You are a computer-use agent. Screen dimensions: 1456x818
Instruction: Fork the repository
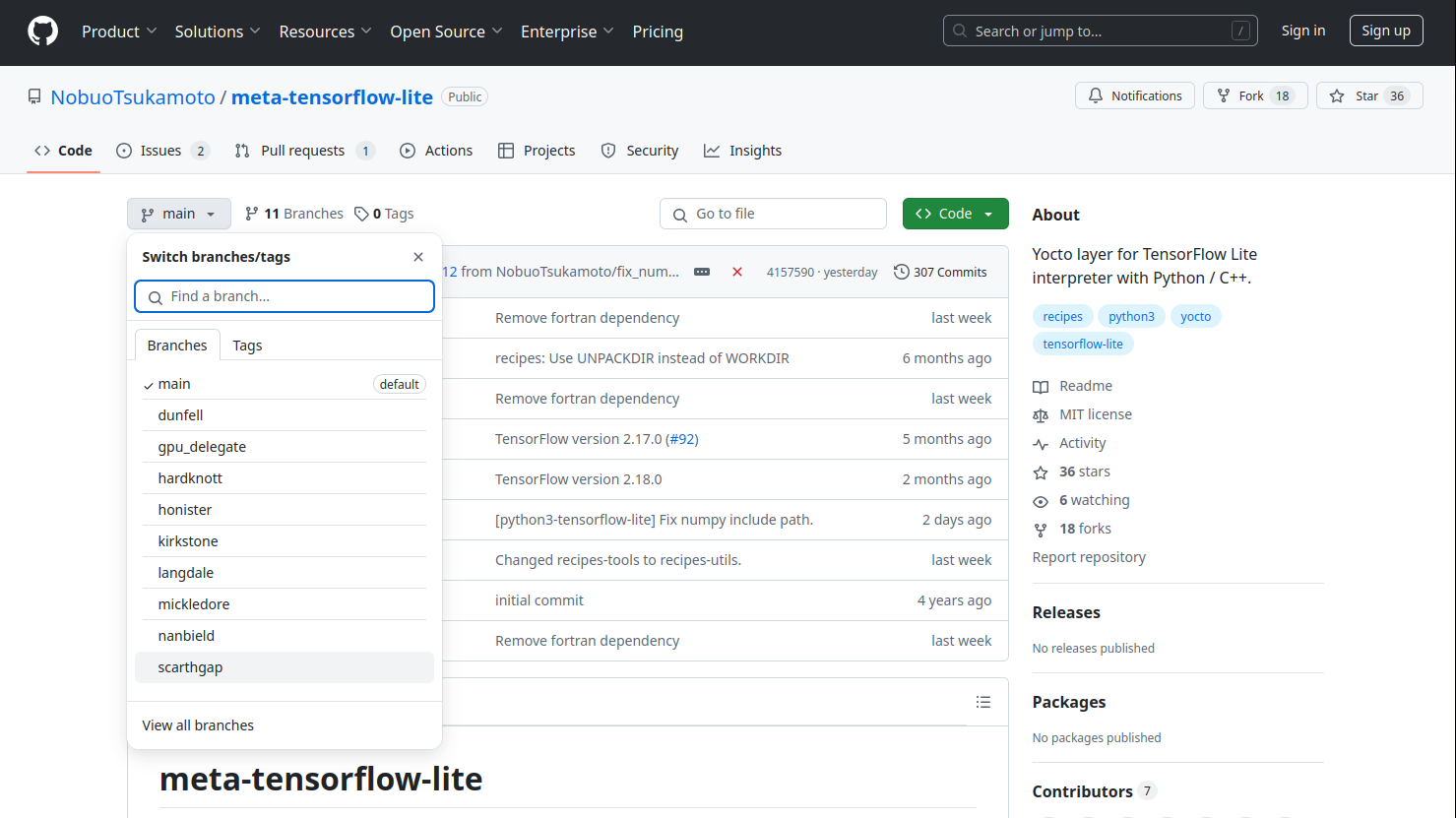coord(1253,95)
